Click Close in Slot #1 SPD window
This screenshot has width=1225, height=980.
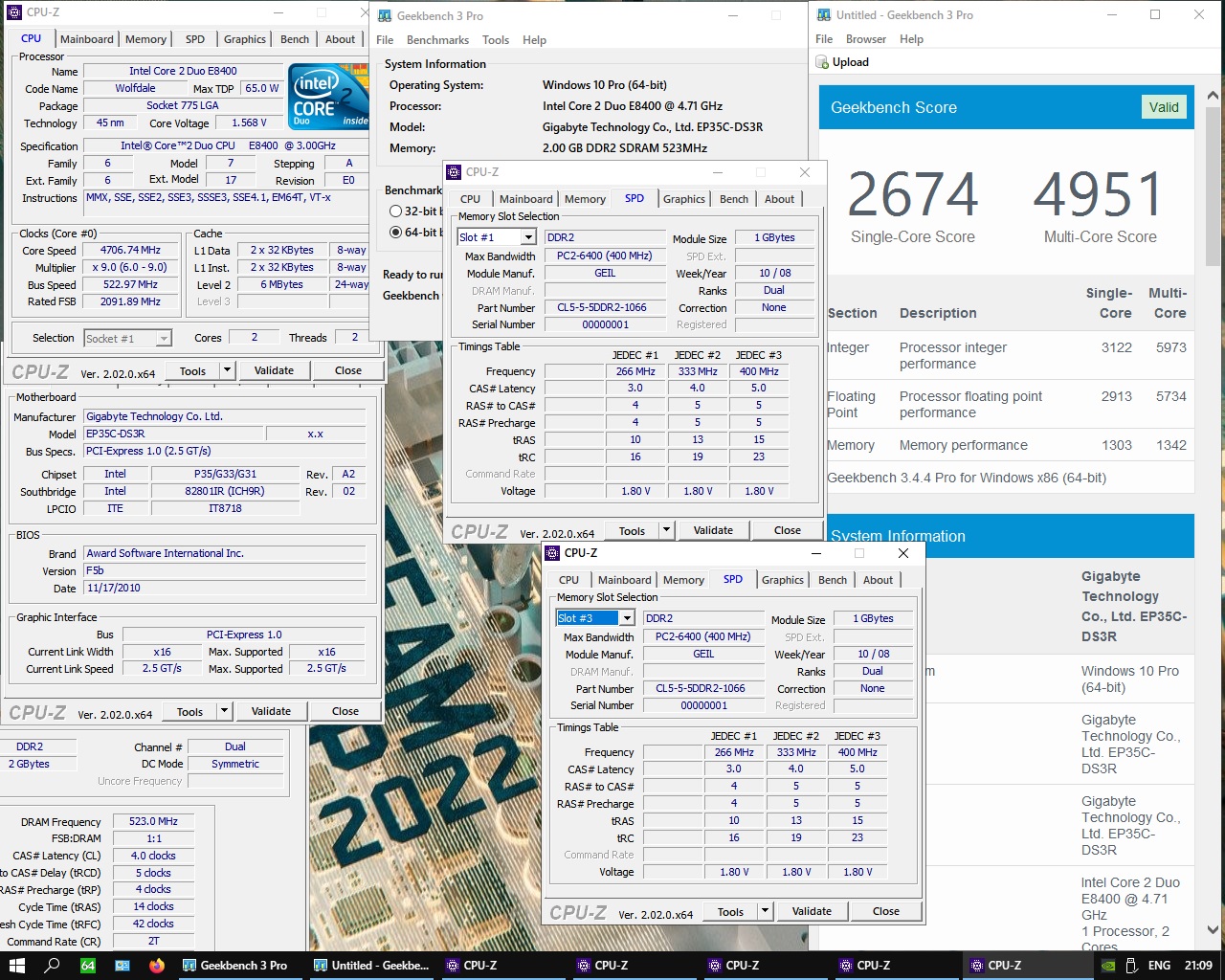(x=788, y=530)
